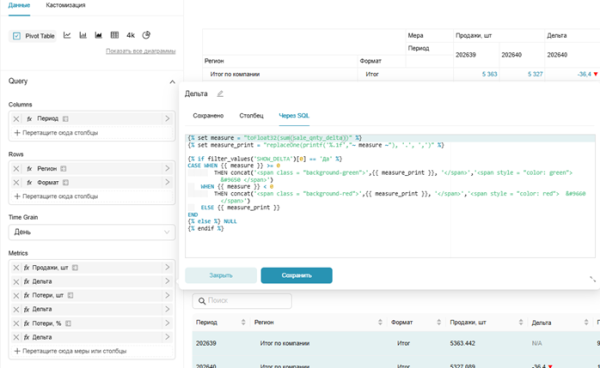Remove Регион from Rows
Viewport: 600px width, 368px height.
(16, 169)
